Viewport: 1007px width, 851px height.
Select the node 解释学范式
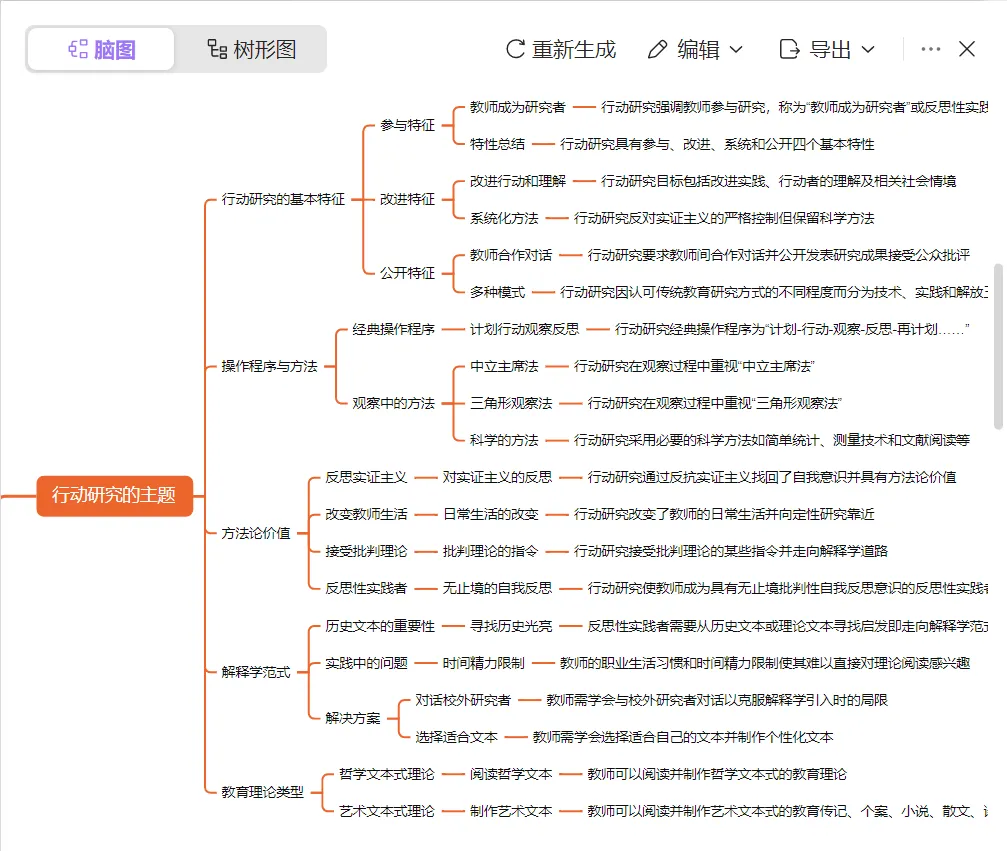point(256,672)
